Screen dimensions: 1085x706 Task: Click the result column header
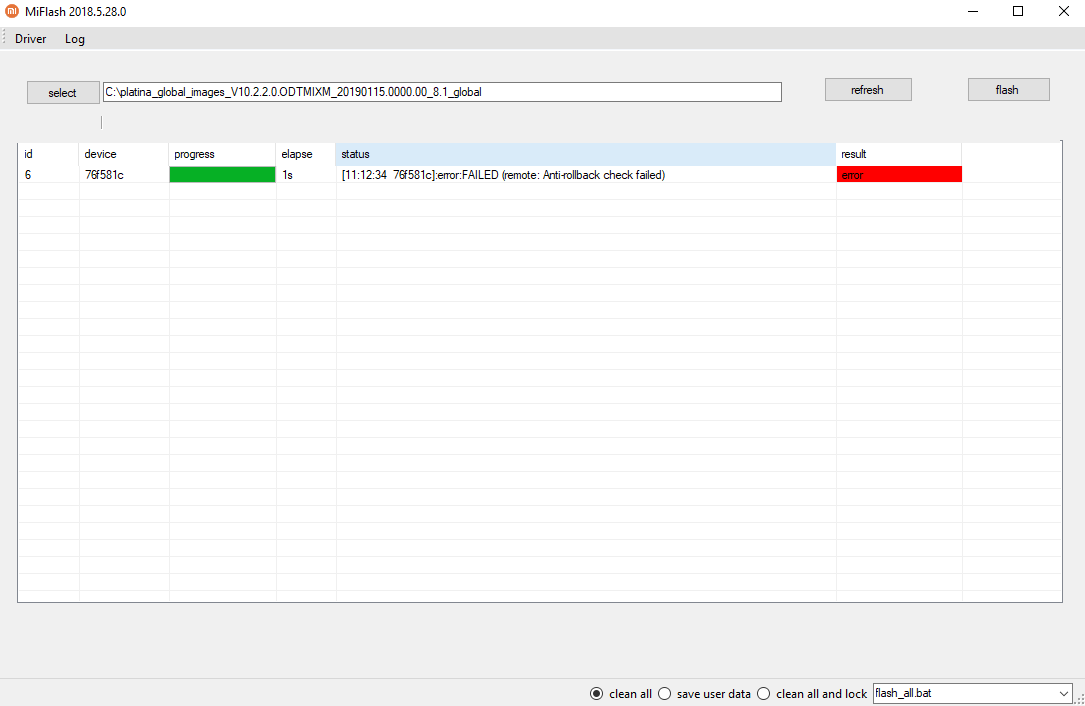899,154
